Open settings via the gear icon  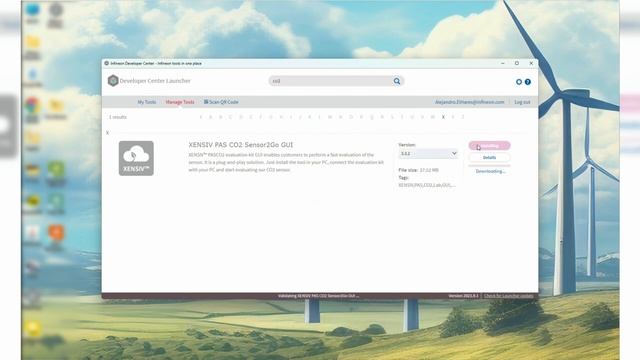(519, 82)
